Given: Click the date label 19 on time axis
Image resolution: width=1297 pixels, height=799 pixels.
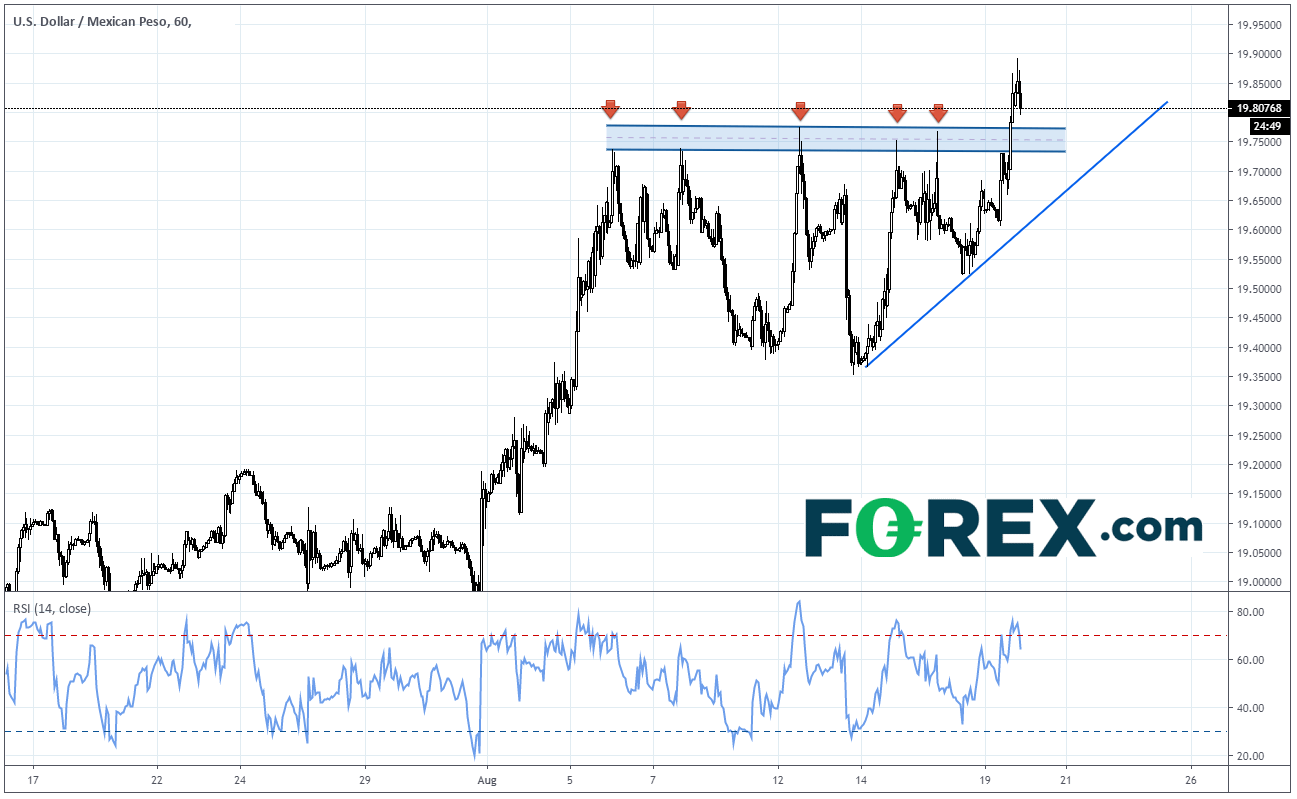Looking at the screenshot, I should tap(984, 779).
